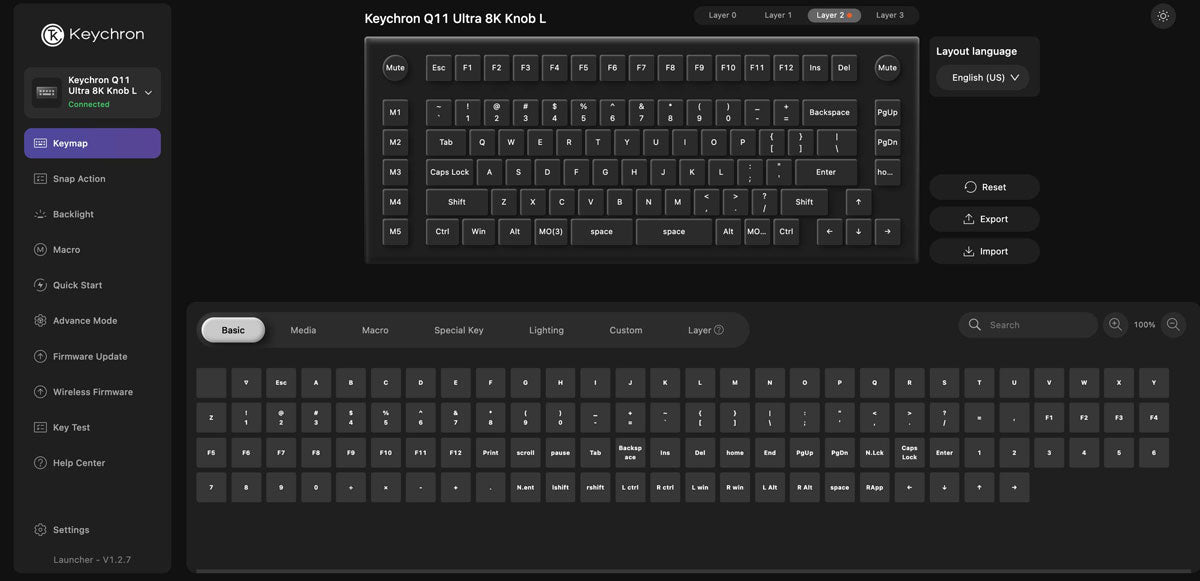Select the Caps Lock key on keyboard
Image resolution: width=1200 pixels, height=581 pixels.
[x=449, y=172]
